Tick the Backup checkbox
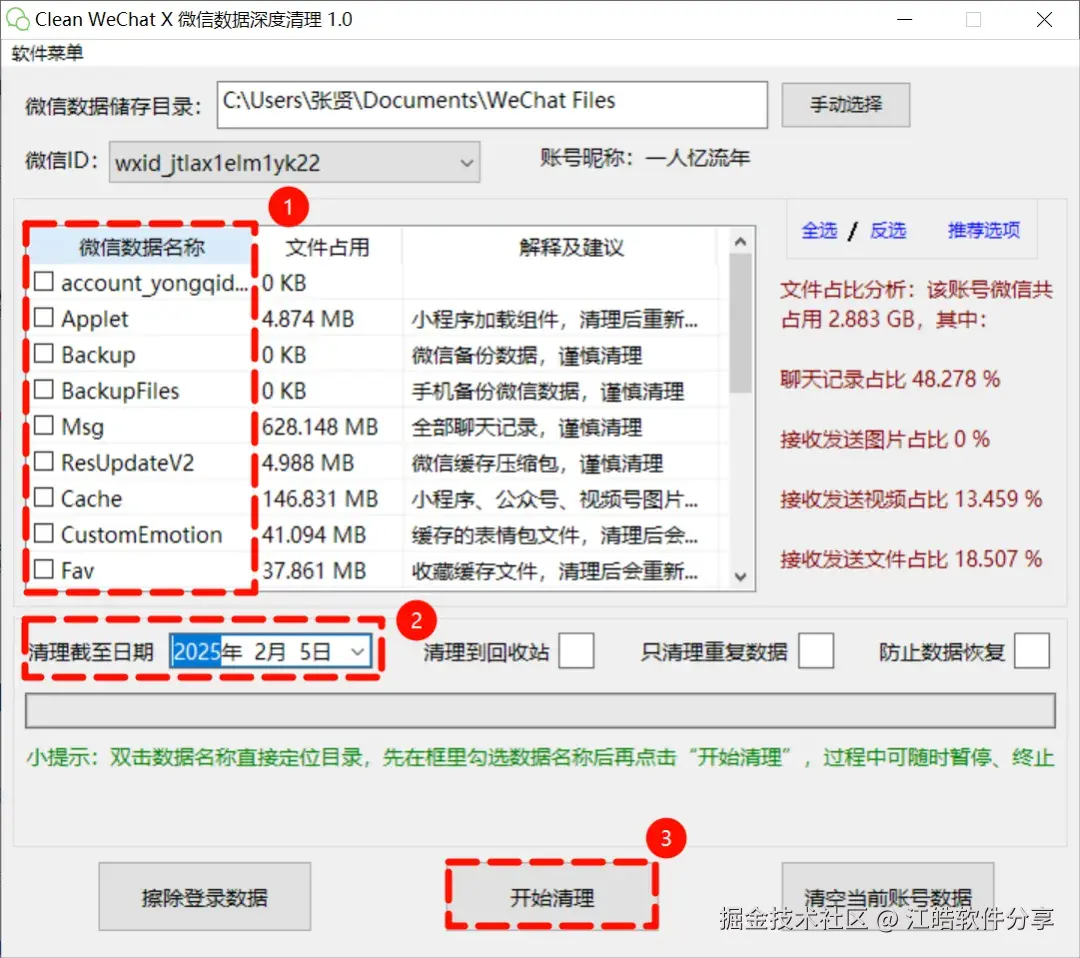The image size is (1080, 958). coord(44,353)
